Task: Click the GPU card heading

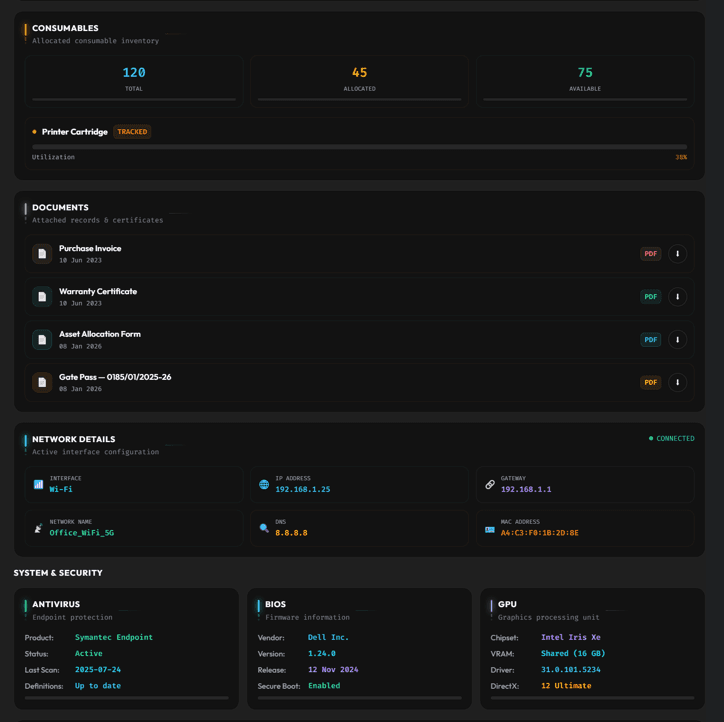Action: click(507, 604)
